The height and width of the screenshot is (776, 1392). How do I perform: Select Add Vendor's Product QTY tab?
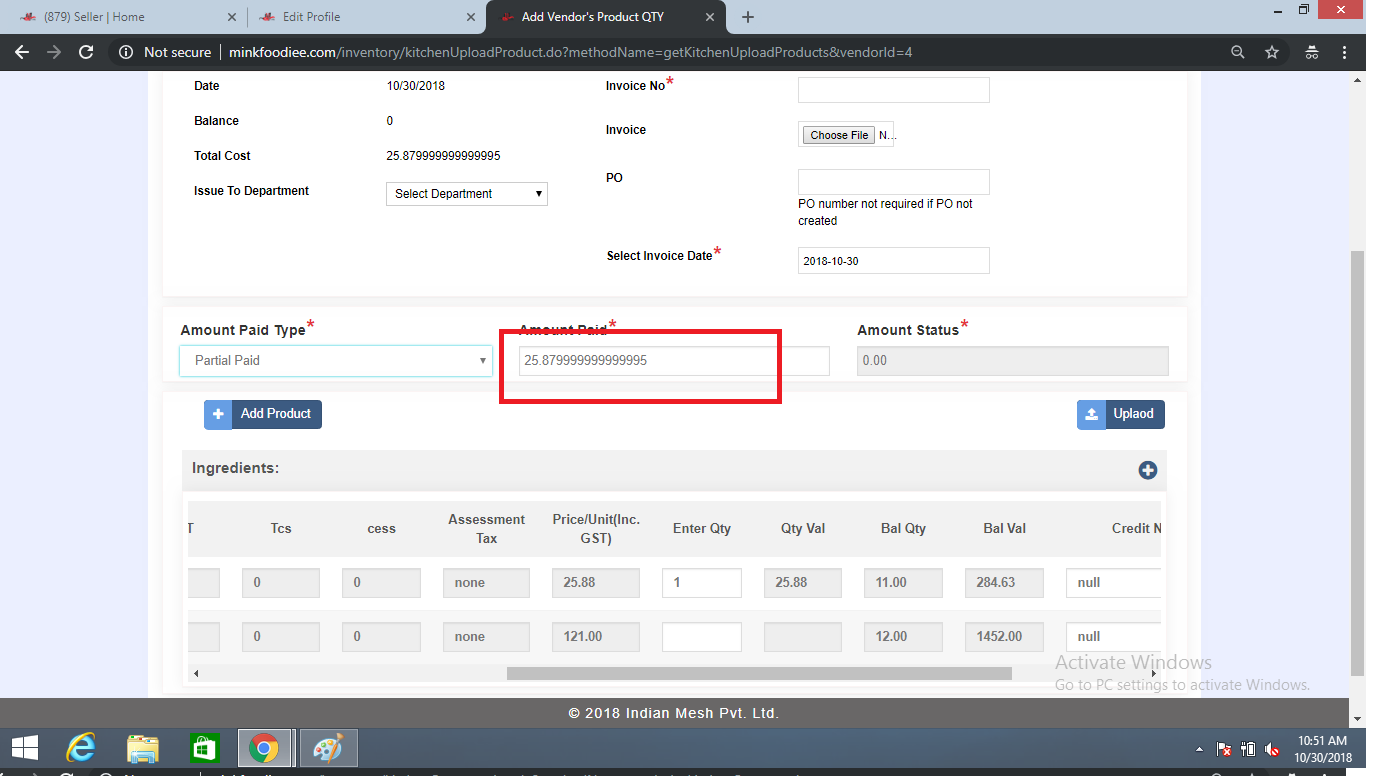point(605,17)
